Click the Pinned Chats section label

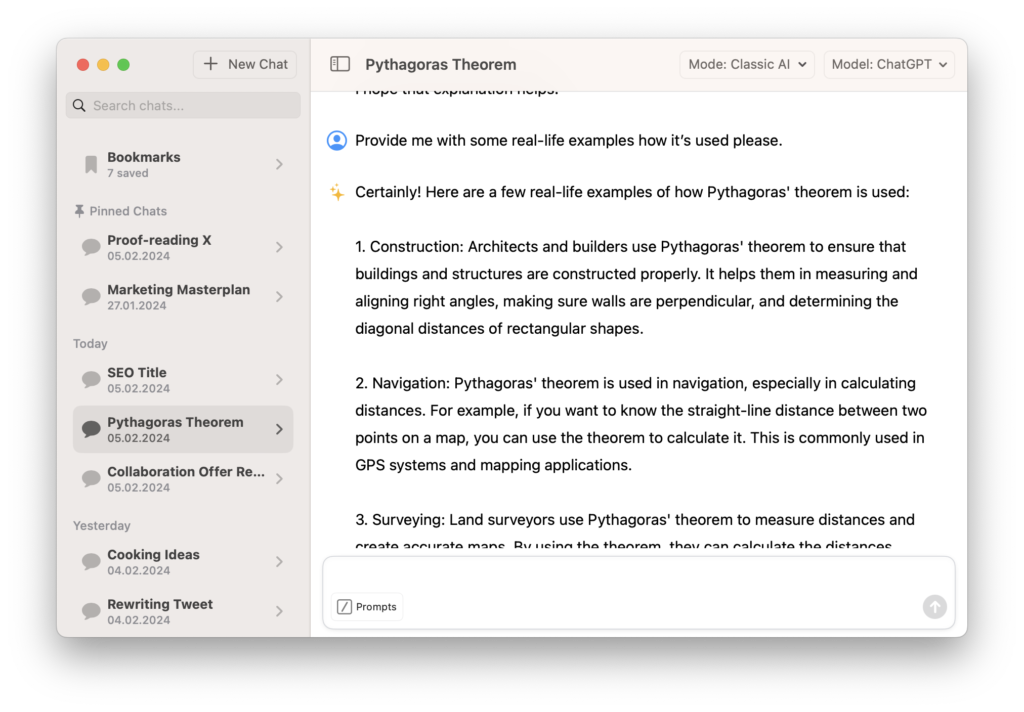128,211
